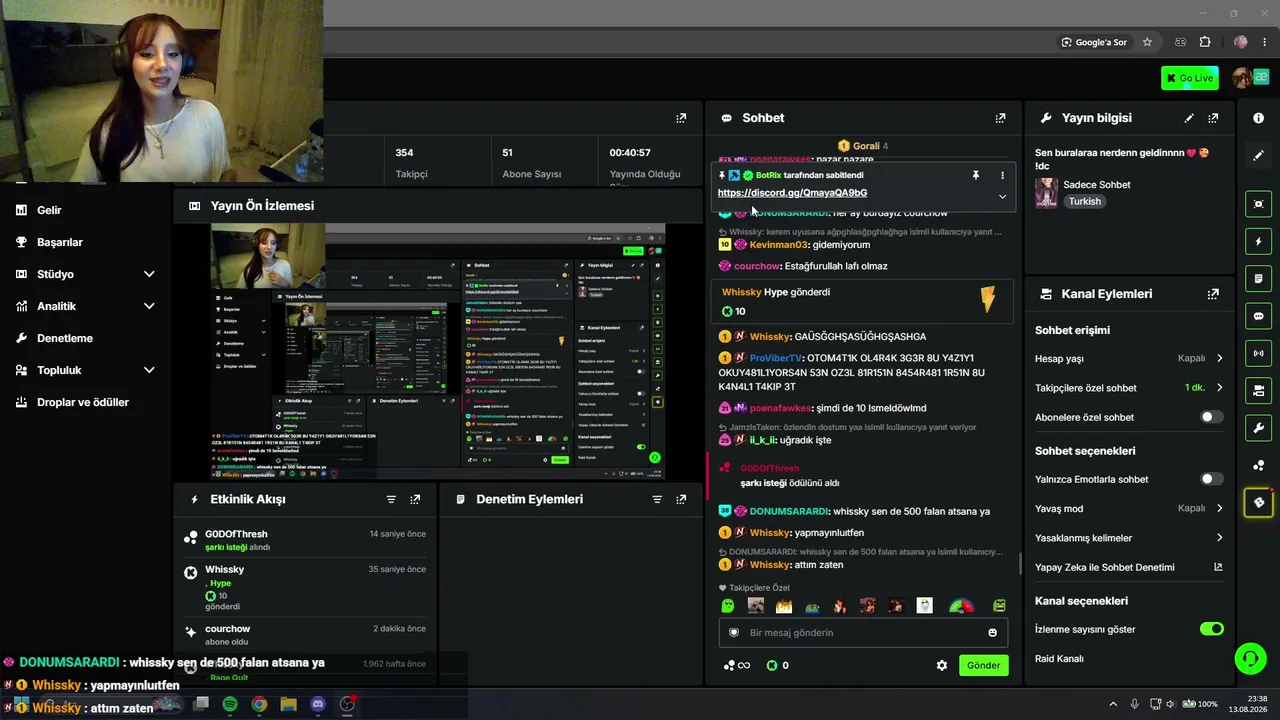Viewport: 1280px width, 720px height.
Task: Pop out the Sohbet chat panel
Action: pyautogui.click(x=1000, y=118)
